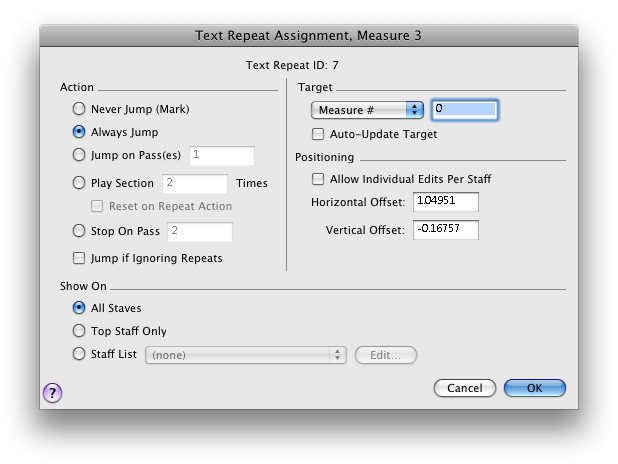Select Never Jump (Mark) radio button

[79, 109]
